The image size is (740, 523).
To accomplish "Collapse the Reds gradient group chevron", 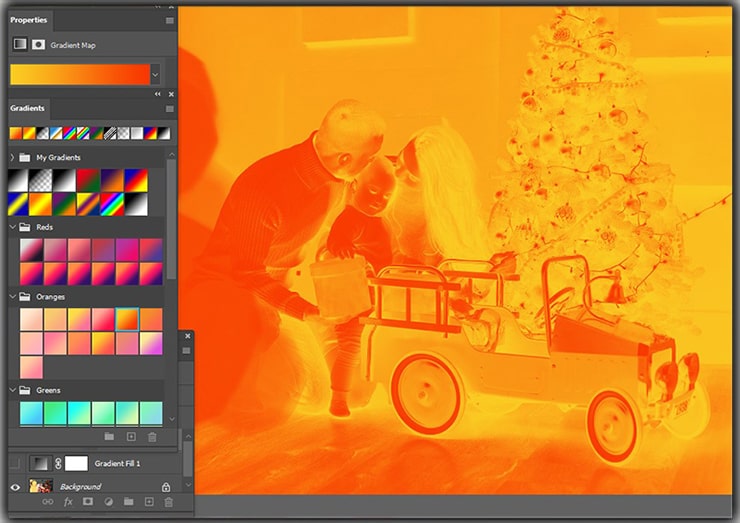I will [x=13, y=227].
